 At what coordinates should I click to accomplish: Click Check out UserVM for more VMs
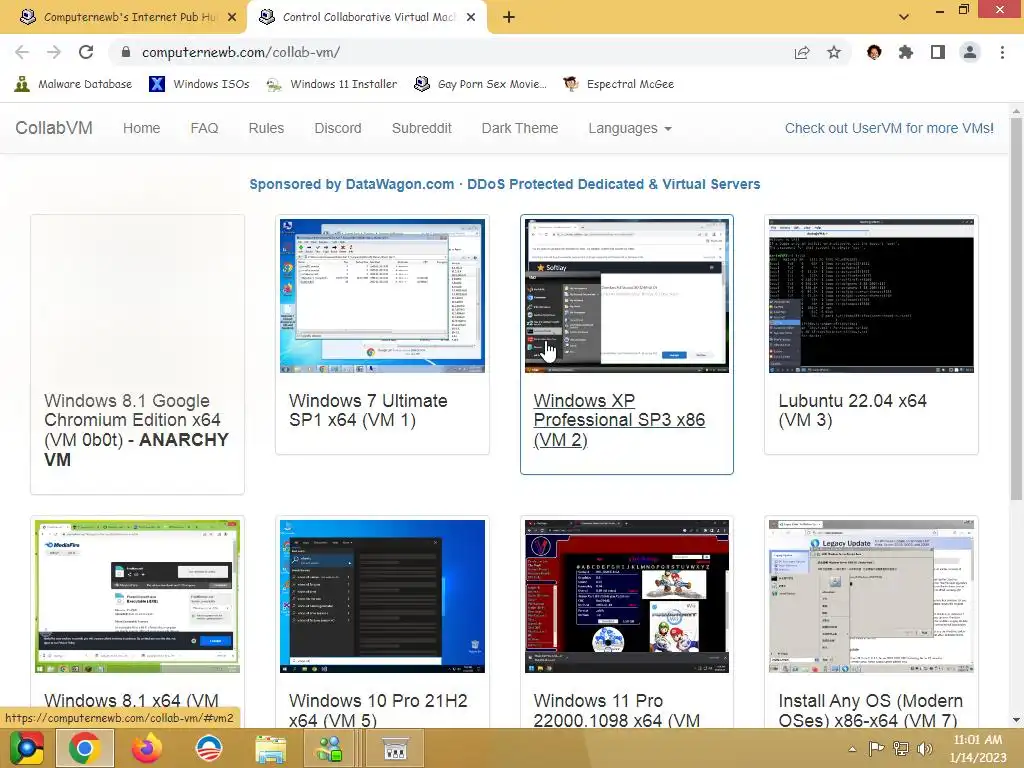(x=889, y=129)
